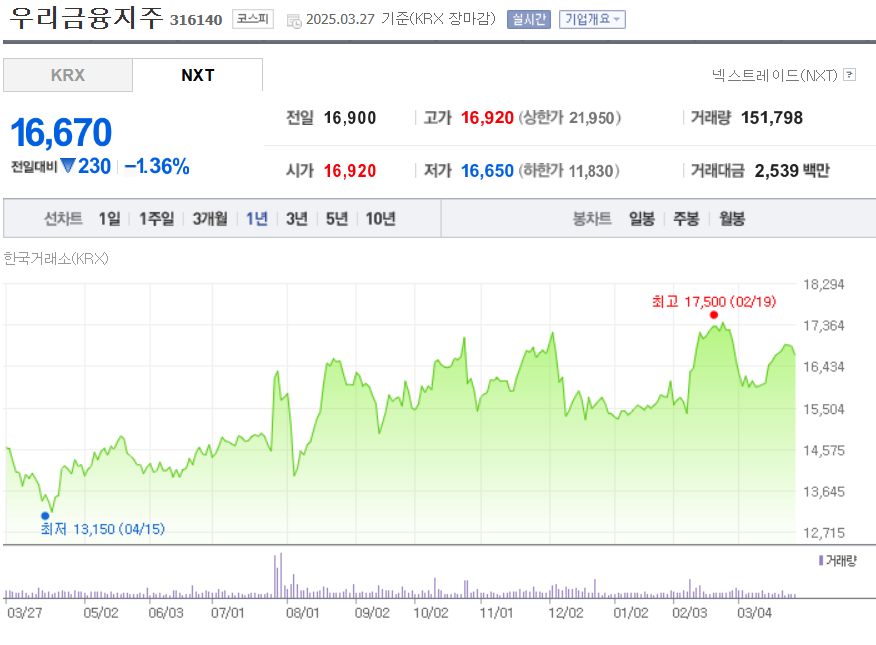Click the calendar clock icon beside the date
Viewport: 876px width, 645px height.
294,21
